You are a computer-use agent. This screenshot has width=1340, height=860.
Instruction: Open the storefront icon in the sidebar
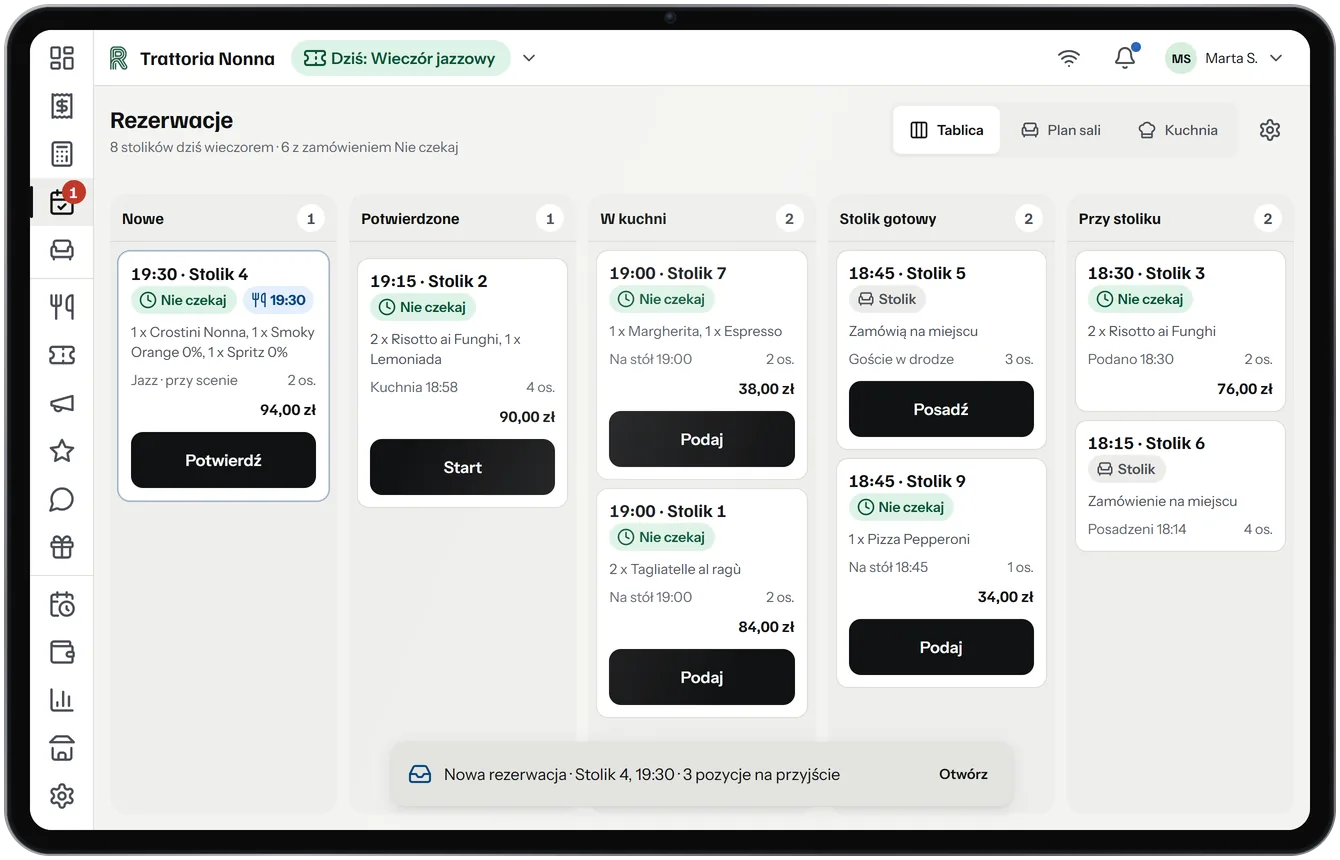pos(62,748)
